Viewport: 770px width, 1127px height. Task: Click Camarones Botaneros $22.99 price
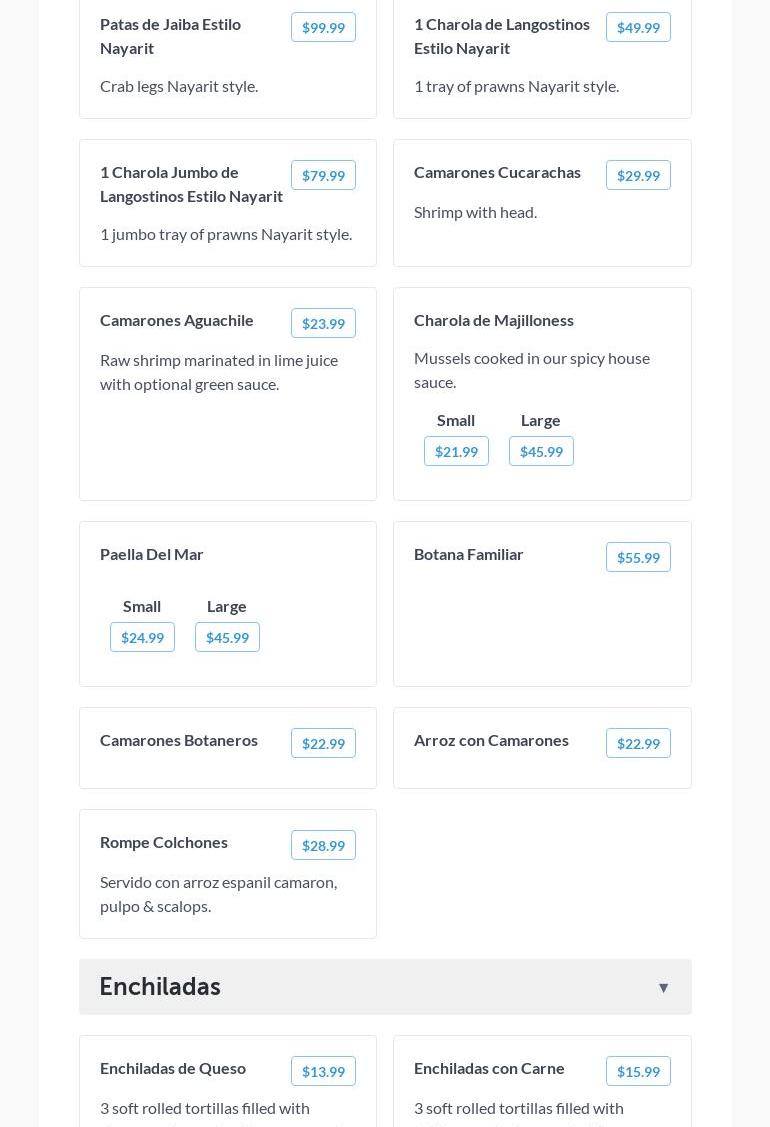[323, 743]
